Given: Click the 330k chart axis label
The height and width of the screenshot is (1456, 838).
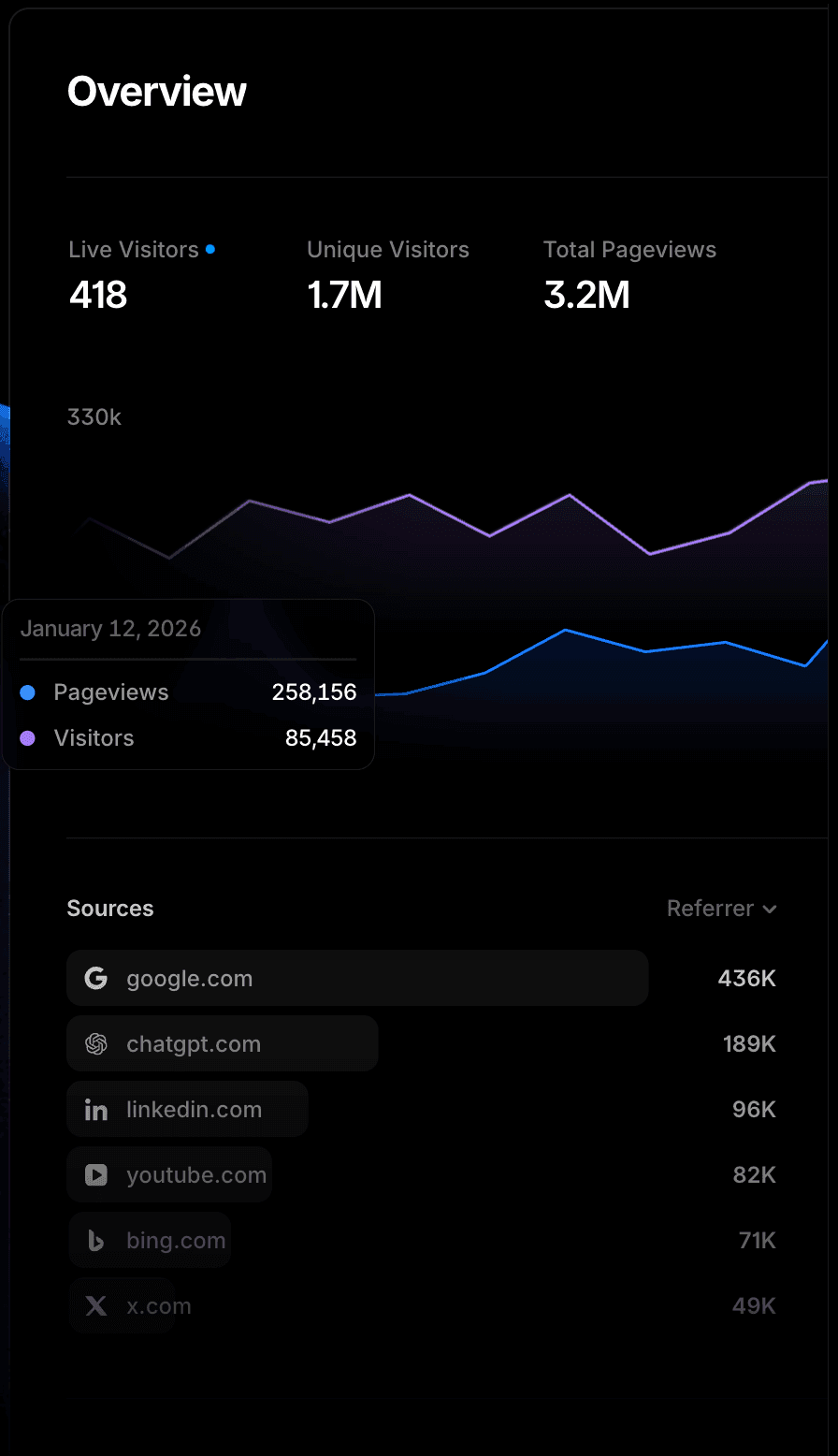Looking at the screenshot, I should [94, 417].
